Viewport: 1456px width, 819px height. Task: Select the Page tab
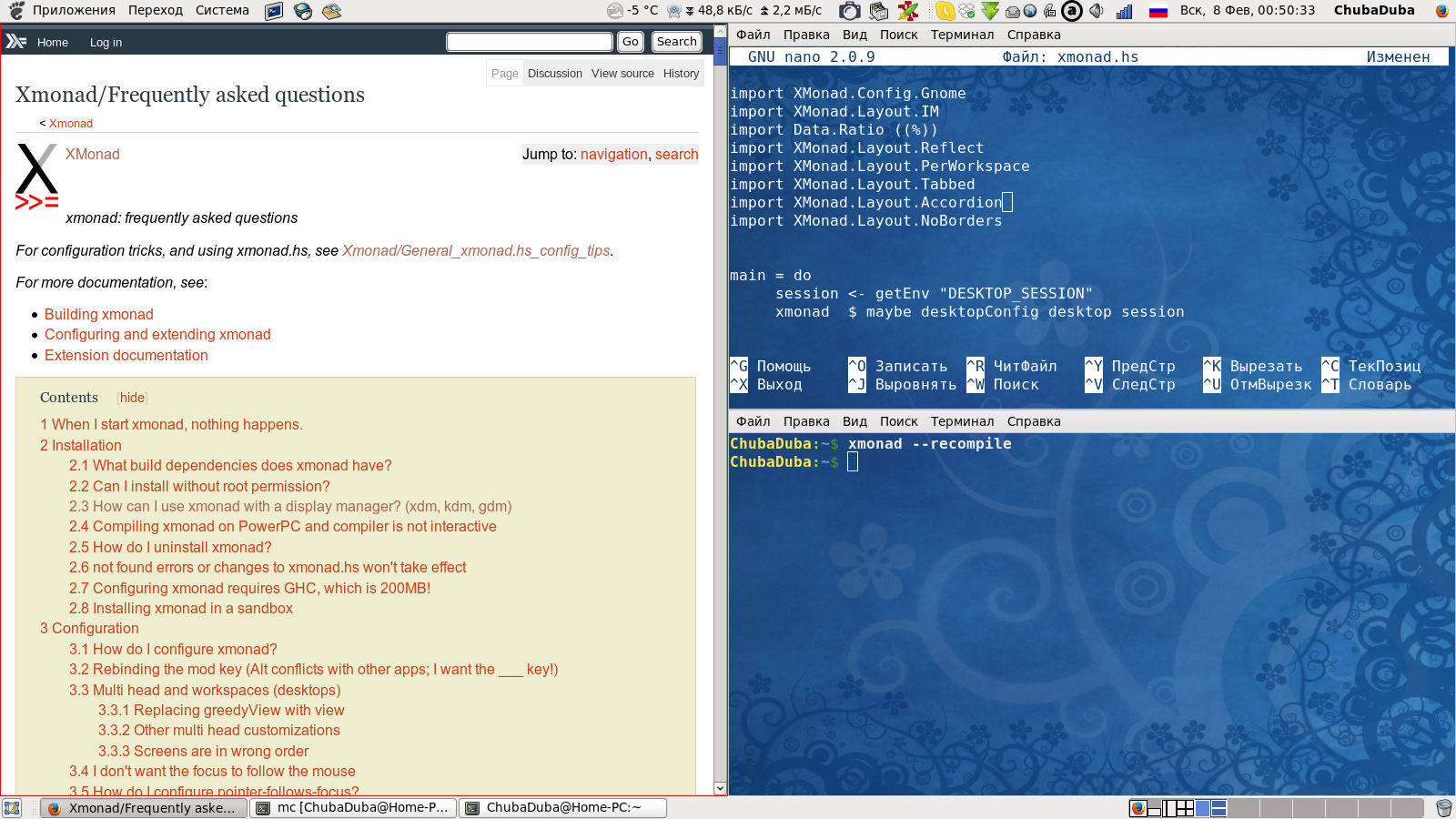tap(505, 74)
